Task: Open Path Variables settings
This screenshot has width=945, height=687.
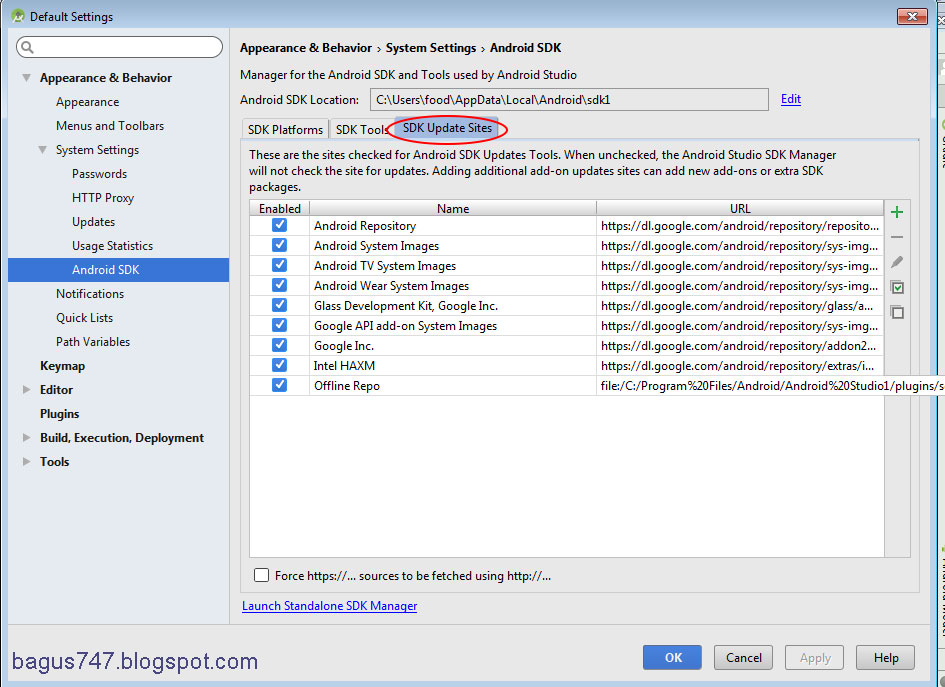Action: pos(93,342)
